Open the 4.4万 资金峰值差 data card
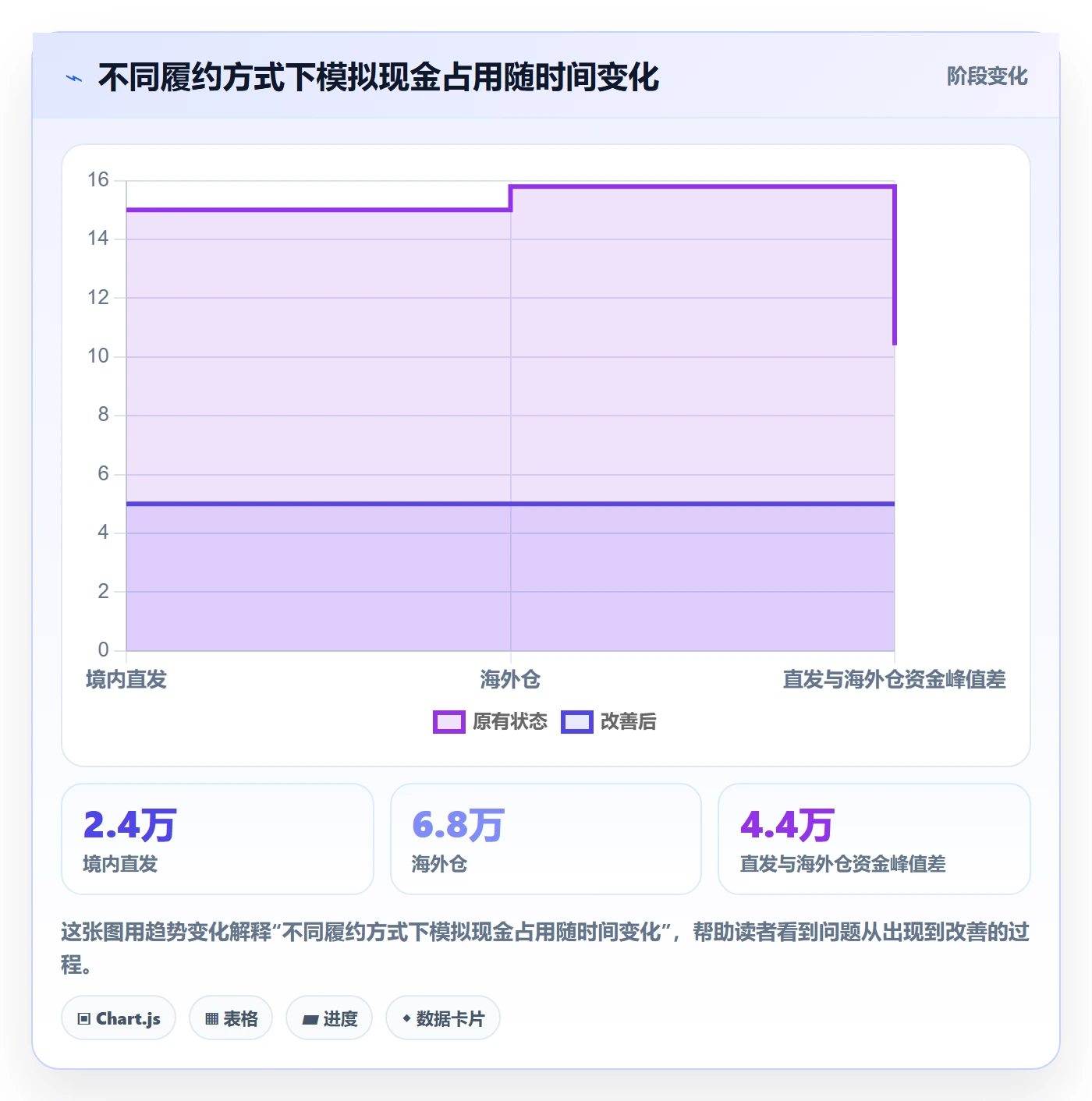Screen dimensions: 1092x1101 (874, 839)
